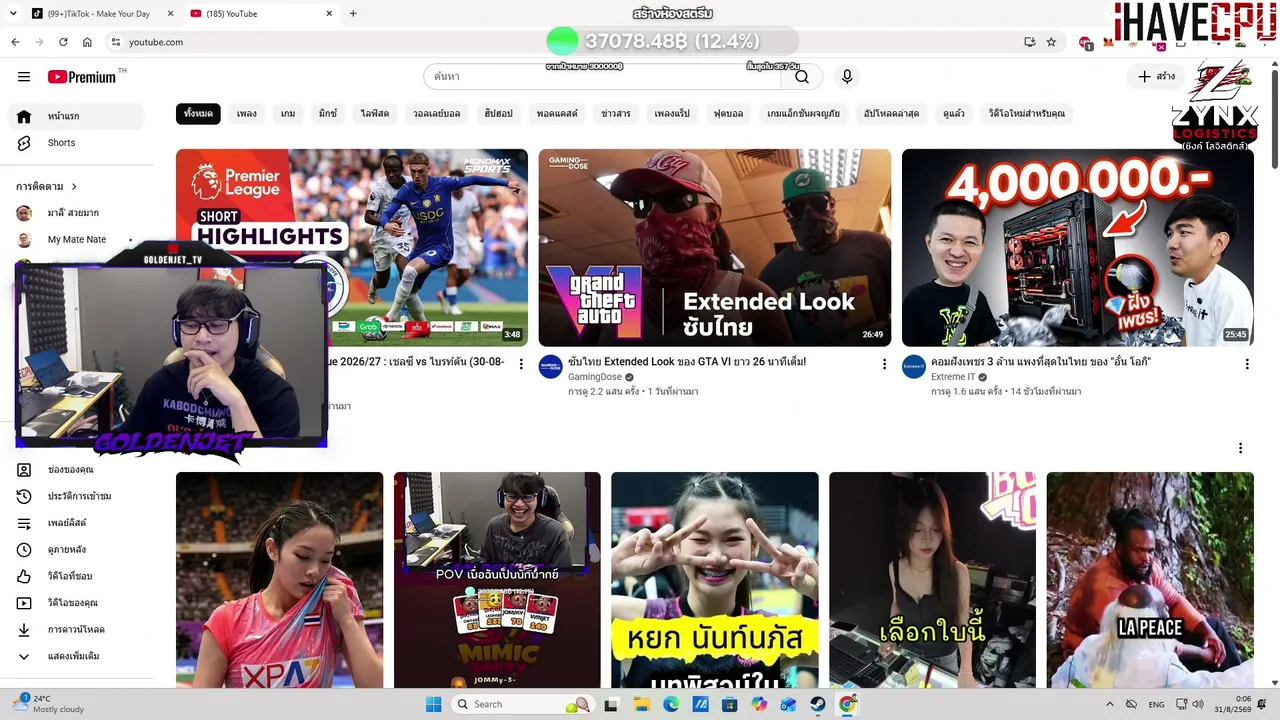The image size is (1280, 720).
Task: Bookmark this page with the star
Action: point(1051,42)
